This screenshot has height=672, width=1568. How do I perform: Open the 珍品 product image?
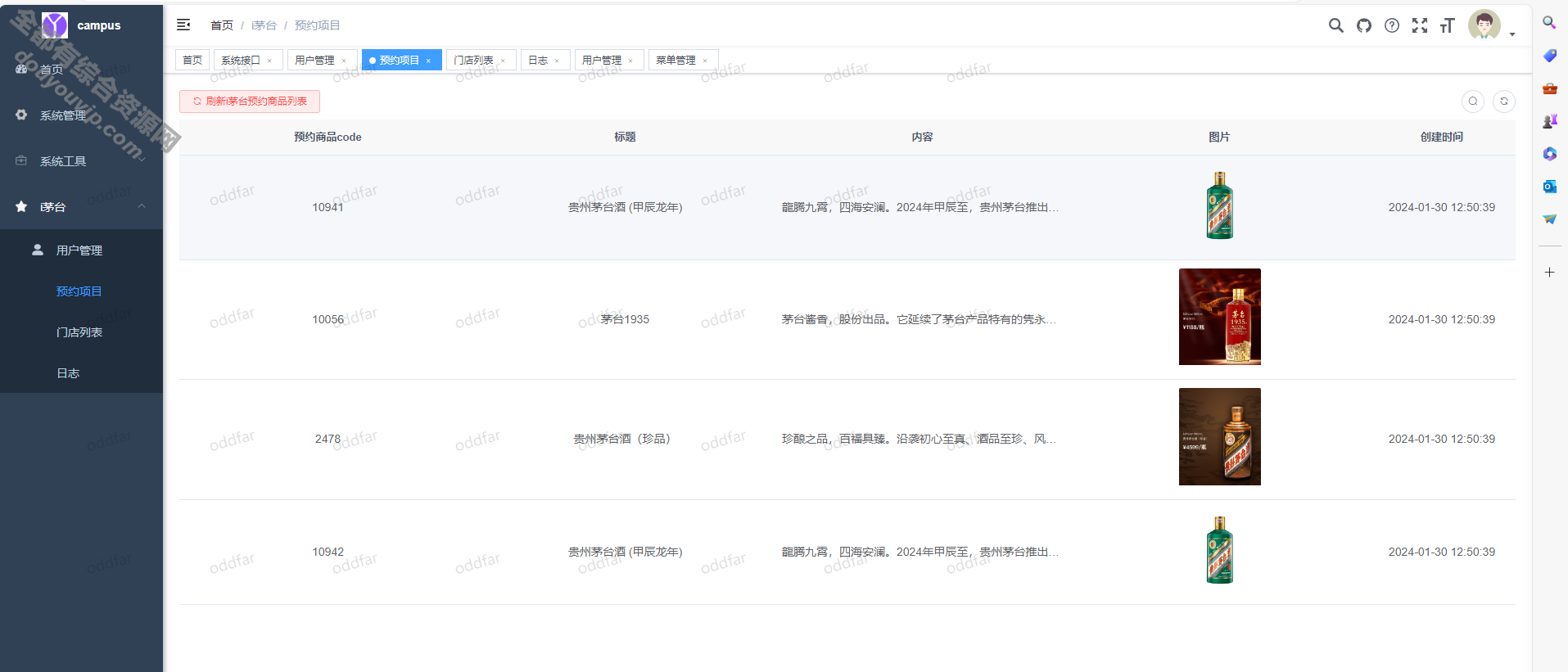click(x=1219, y=436)
